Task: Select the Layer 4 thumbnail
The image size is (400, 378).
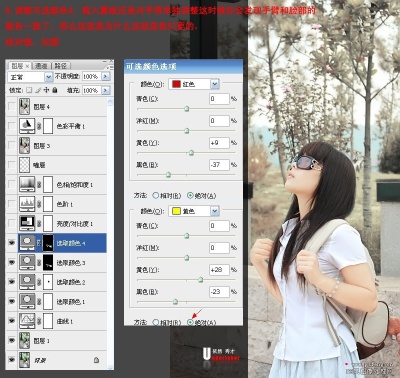Action: tap(24, 106)
